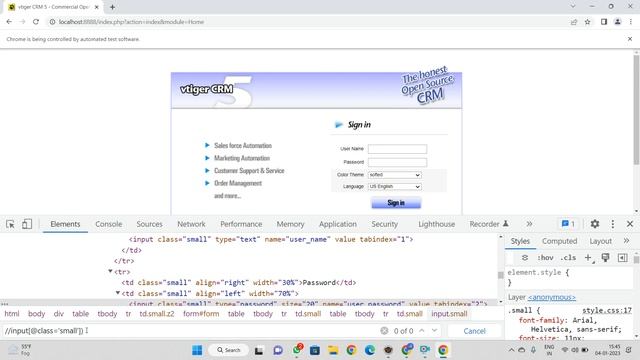640x360 pixels.
Task: Close the DevTools panel
Action: tap(630, 224)
